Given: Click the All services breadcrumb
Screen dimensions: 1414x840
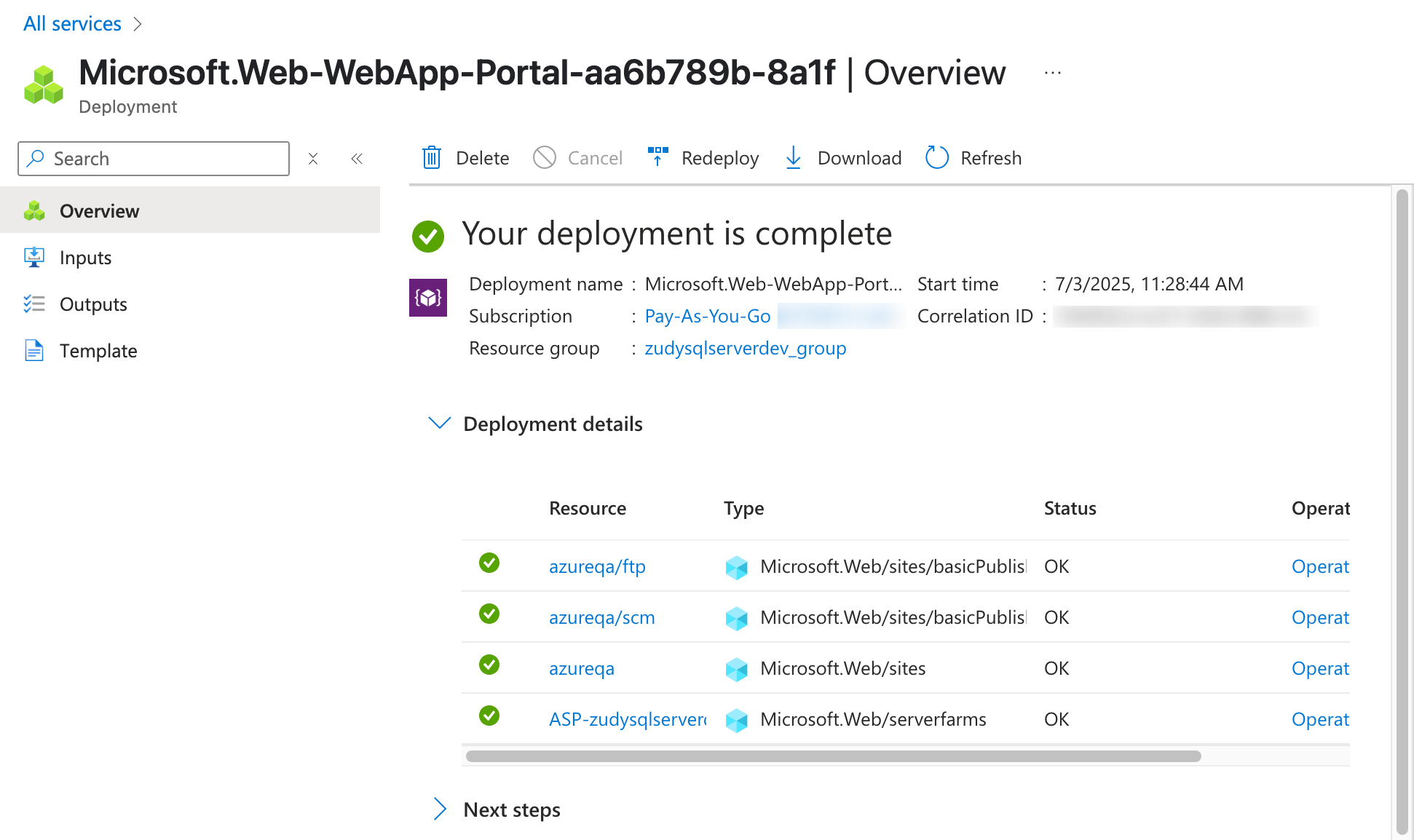Looking at the screenshot, I should pos(72,23).
